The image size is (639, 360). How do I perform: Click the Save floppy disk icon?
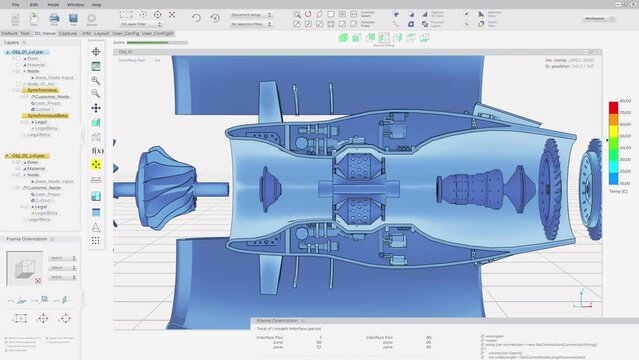click(73, 18)
